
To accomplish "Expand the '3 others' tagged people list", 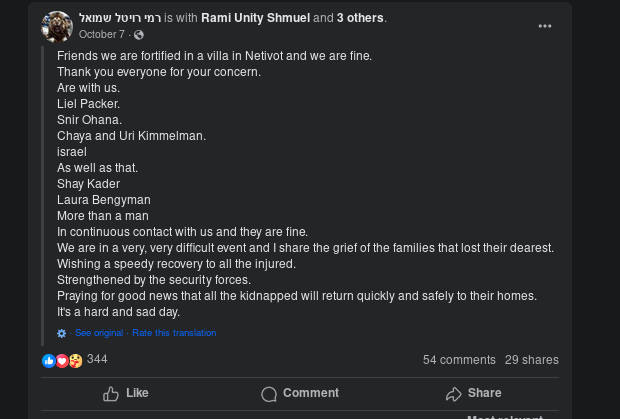I will click(360, 18).
